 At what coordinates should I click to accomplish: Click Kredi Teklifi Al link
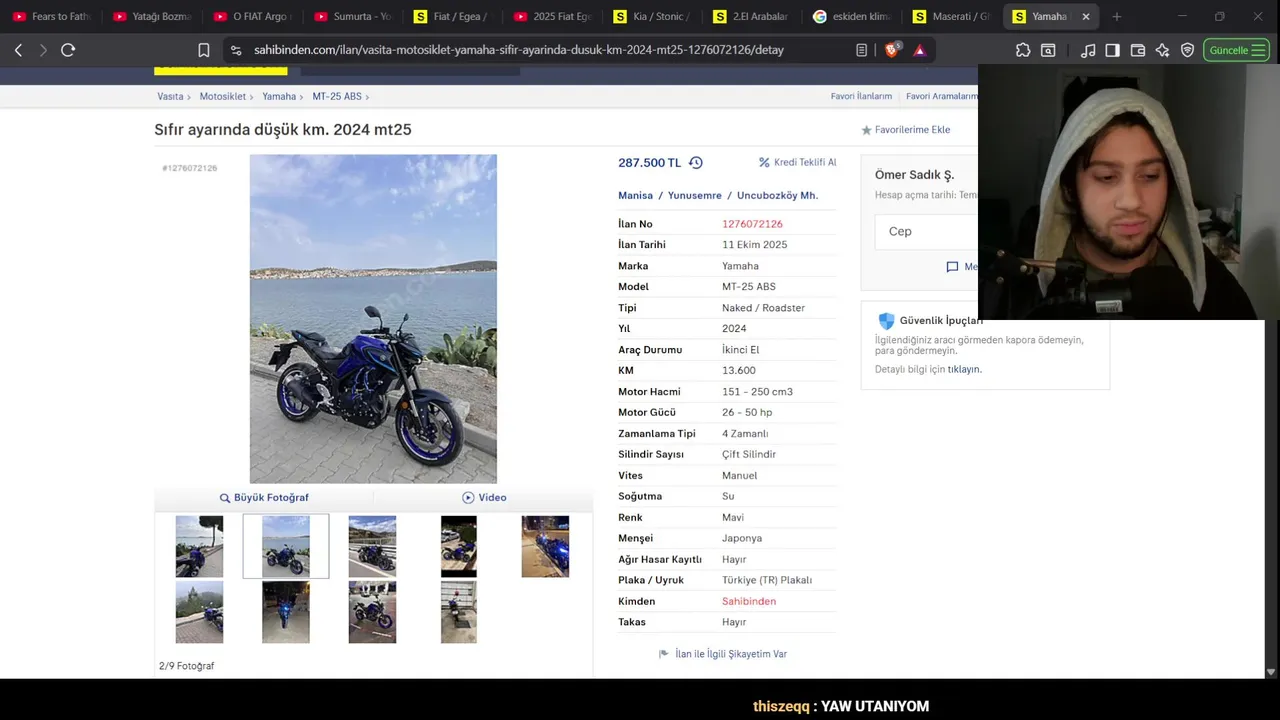tap(798, 162)
